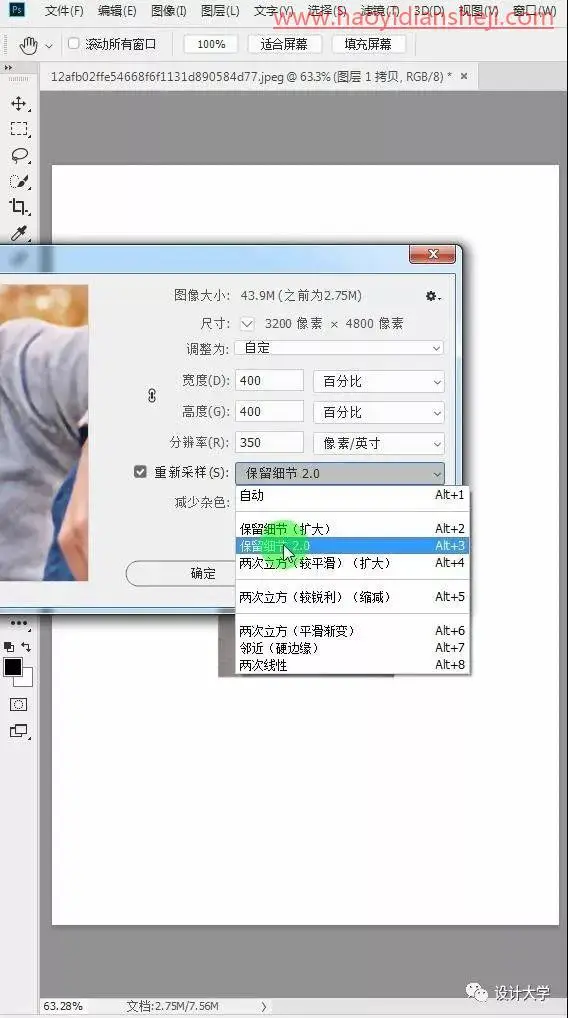Click the image preview in the dialog
The image size is (568, 1018).
click(43, 432)
